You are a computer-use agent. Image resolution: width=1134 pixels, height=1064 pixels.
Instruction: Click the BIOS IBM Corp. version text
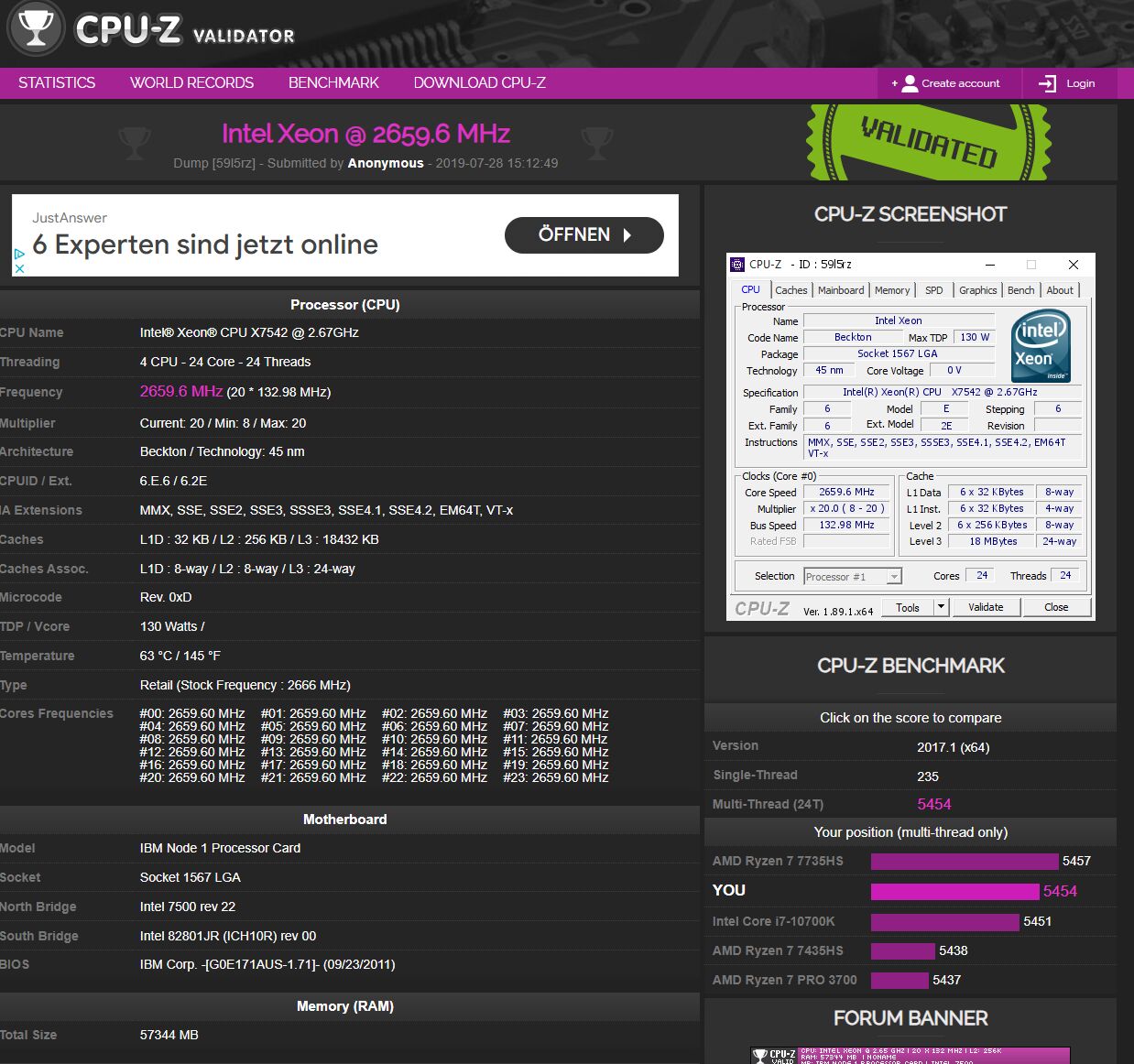point(267,964)
